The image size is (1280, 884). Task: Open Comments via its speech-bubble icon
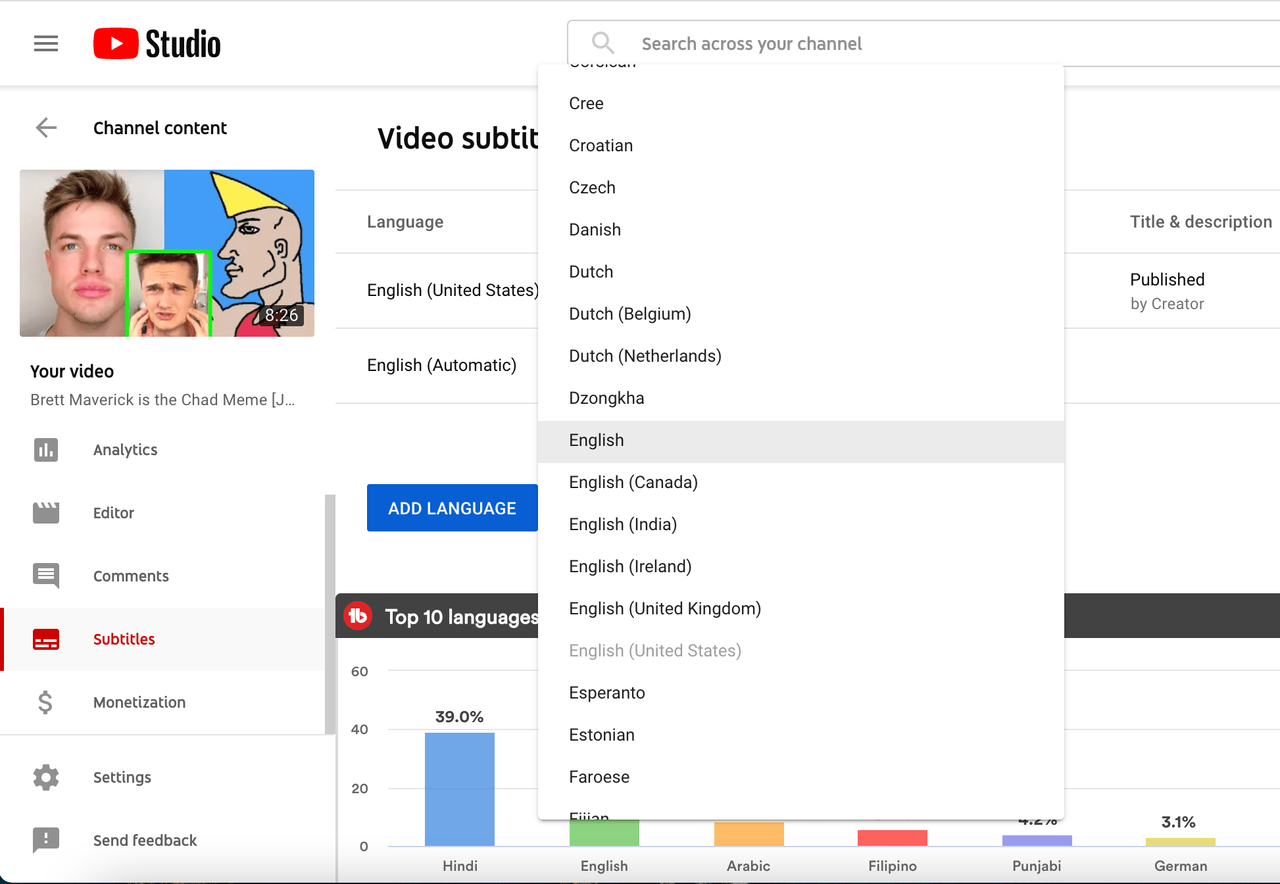click(x=46, y=575)
